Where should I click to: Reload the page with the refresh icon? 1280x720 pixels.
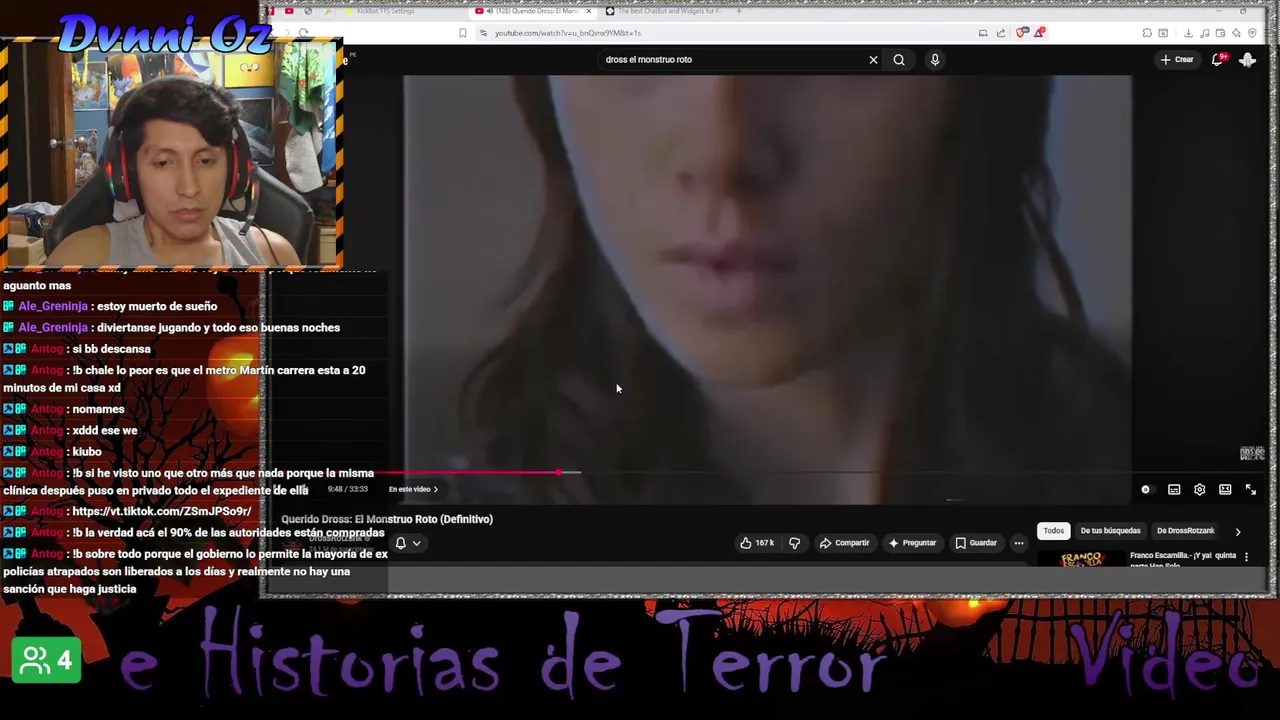tap(304, 33)
